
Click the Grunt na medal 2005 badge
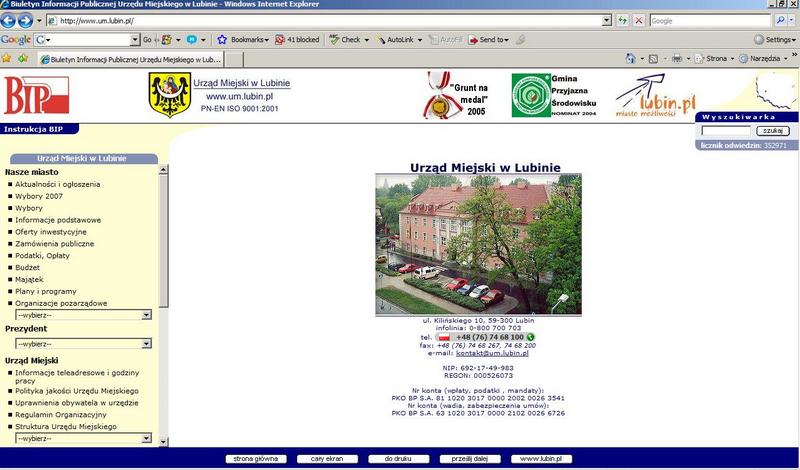point(456,95)
